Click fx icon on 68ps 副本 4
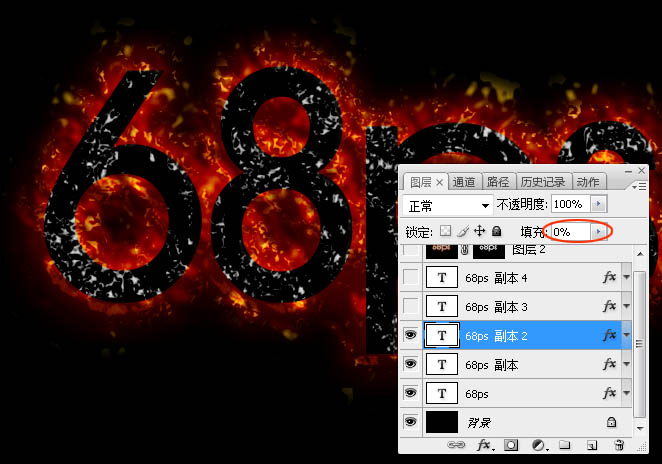The width and height of the screenshot is (662, 464). 609,277
